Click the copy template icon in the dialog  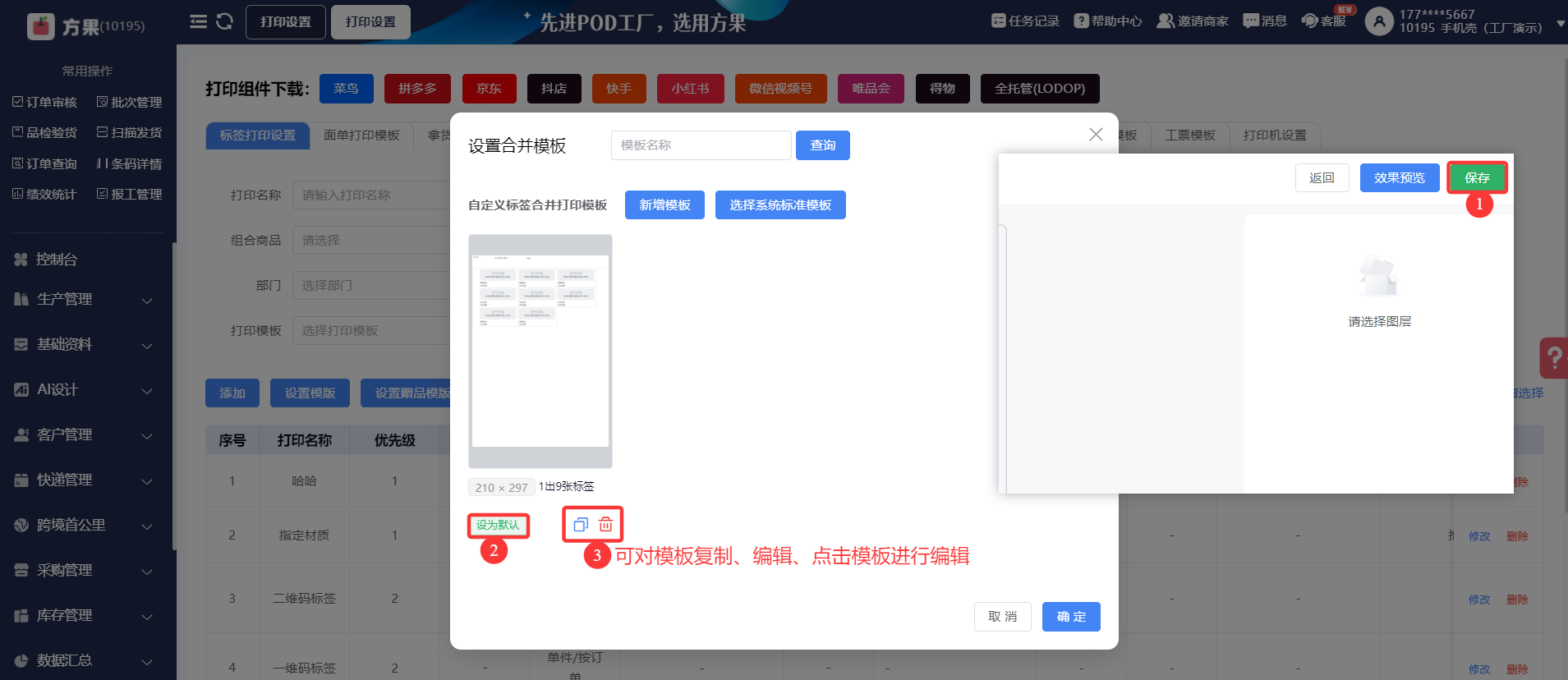coord(581,525)
